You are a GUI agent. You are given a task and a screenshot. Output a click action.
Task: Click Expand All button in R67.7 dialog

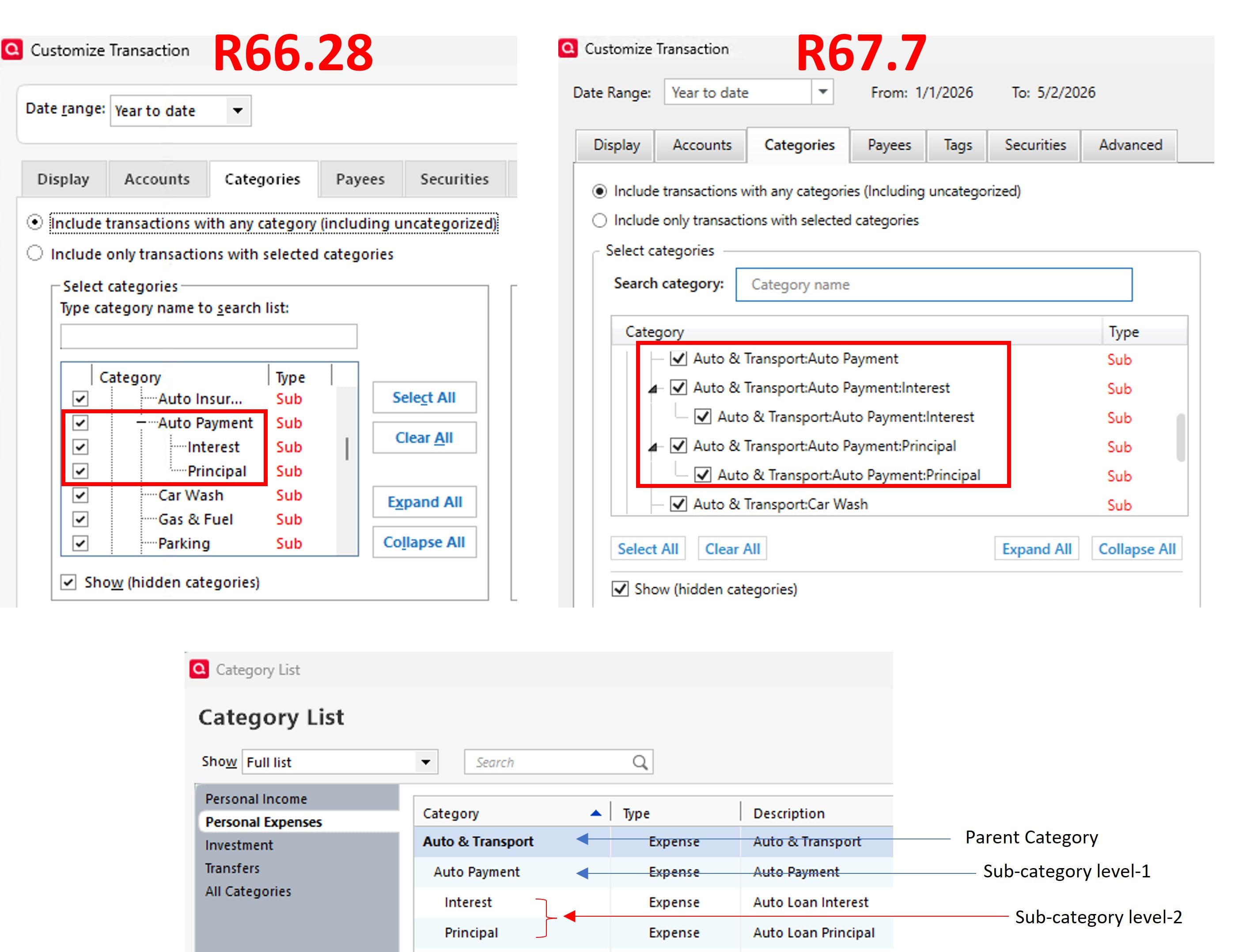(x=1037, y=548)
